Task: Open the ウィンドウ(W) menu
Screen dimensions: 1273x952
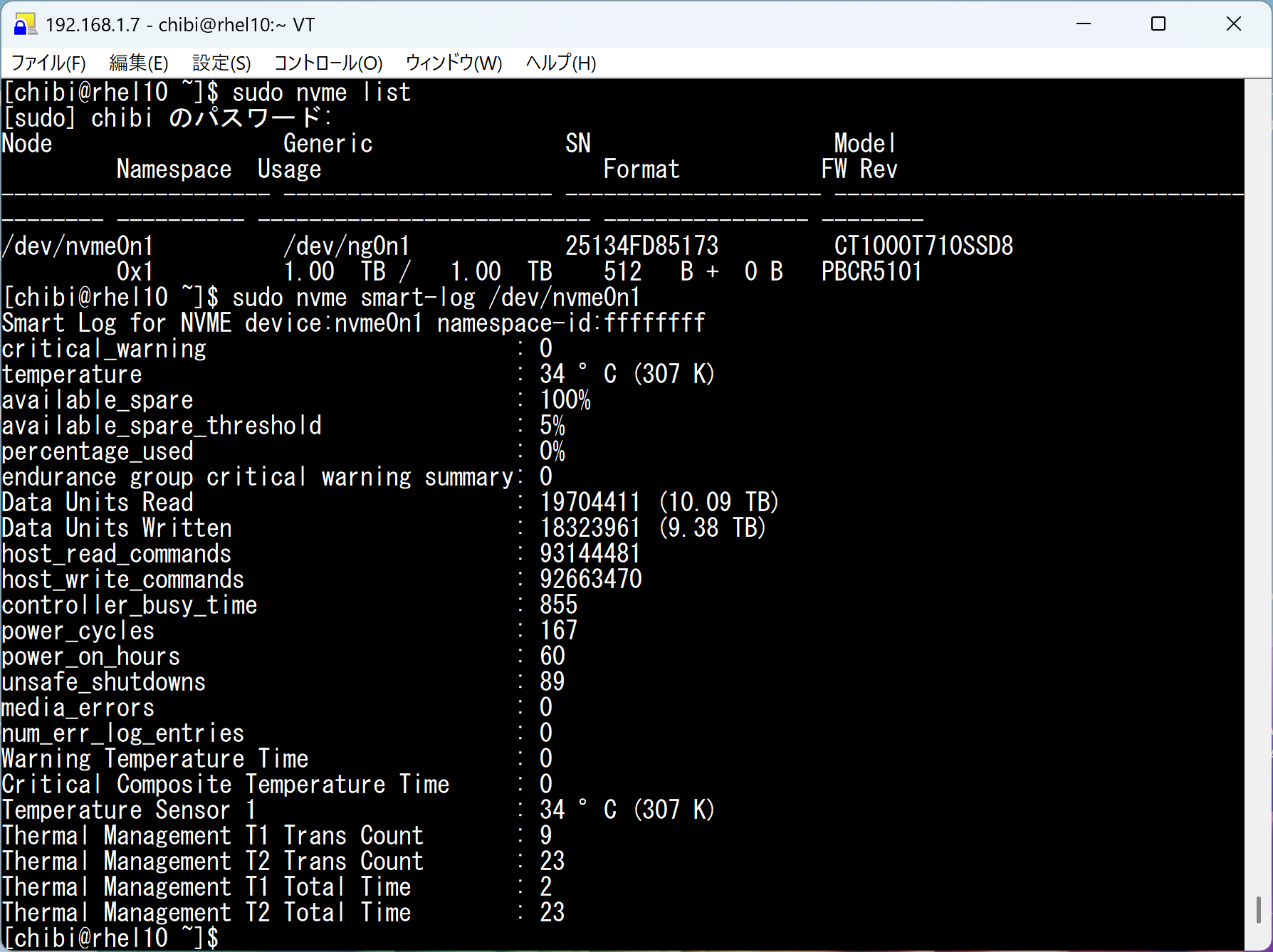Action: click(454, 63)
